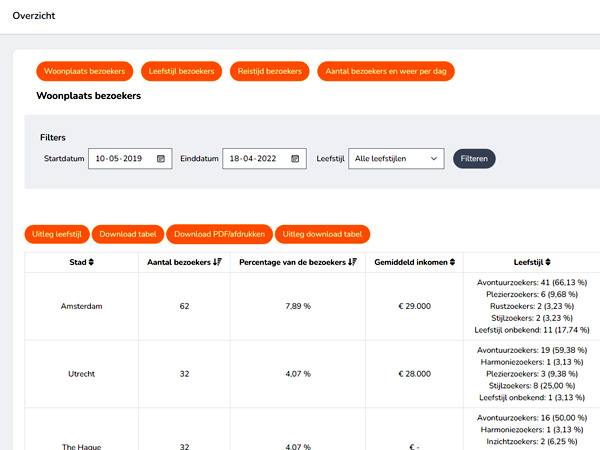Sort by Leefstijl column arrows
This screenshot has height=450, width=600.
click(548, 262)
